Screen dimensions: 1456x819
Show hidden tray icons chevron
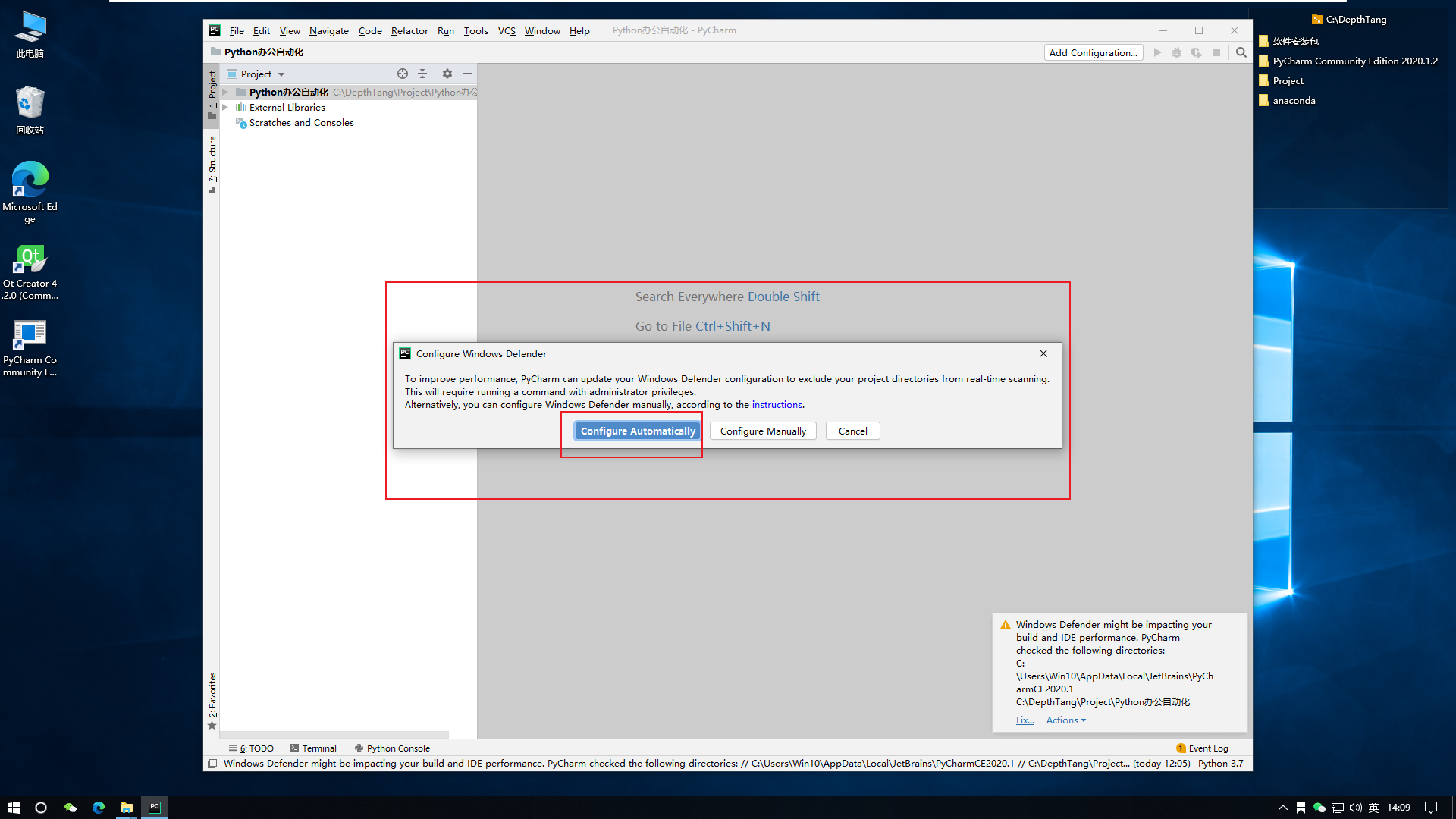[x=1282, y=808]
